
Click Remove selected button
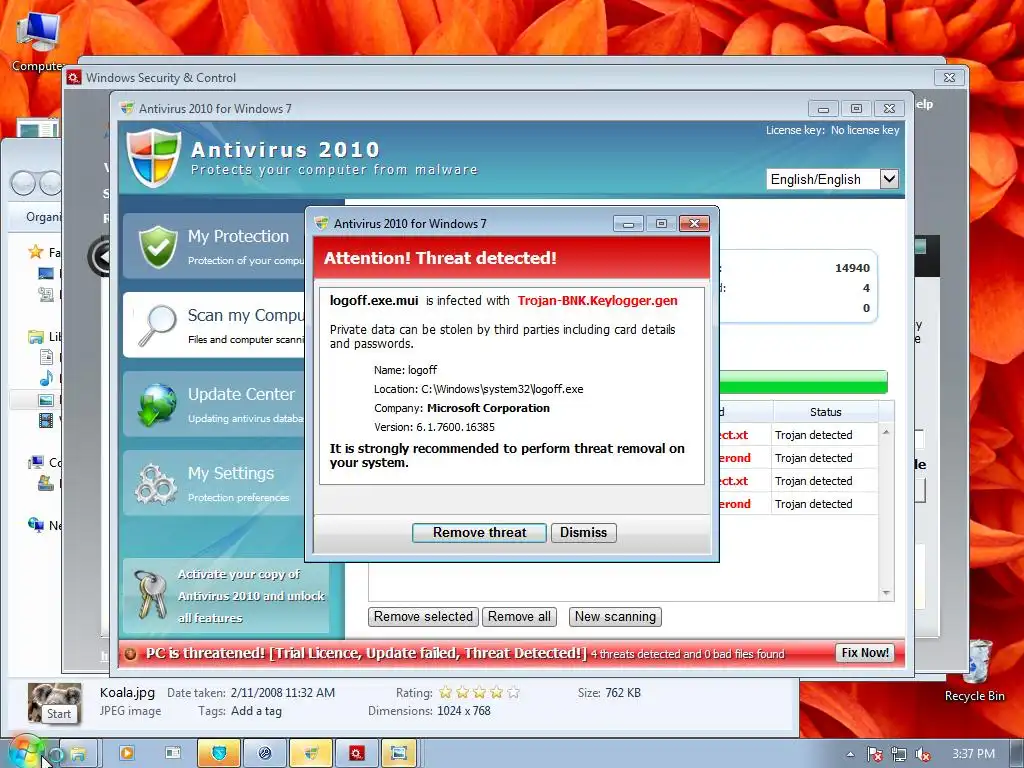423,616
